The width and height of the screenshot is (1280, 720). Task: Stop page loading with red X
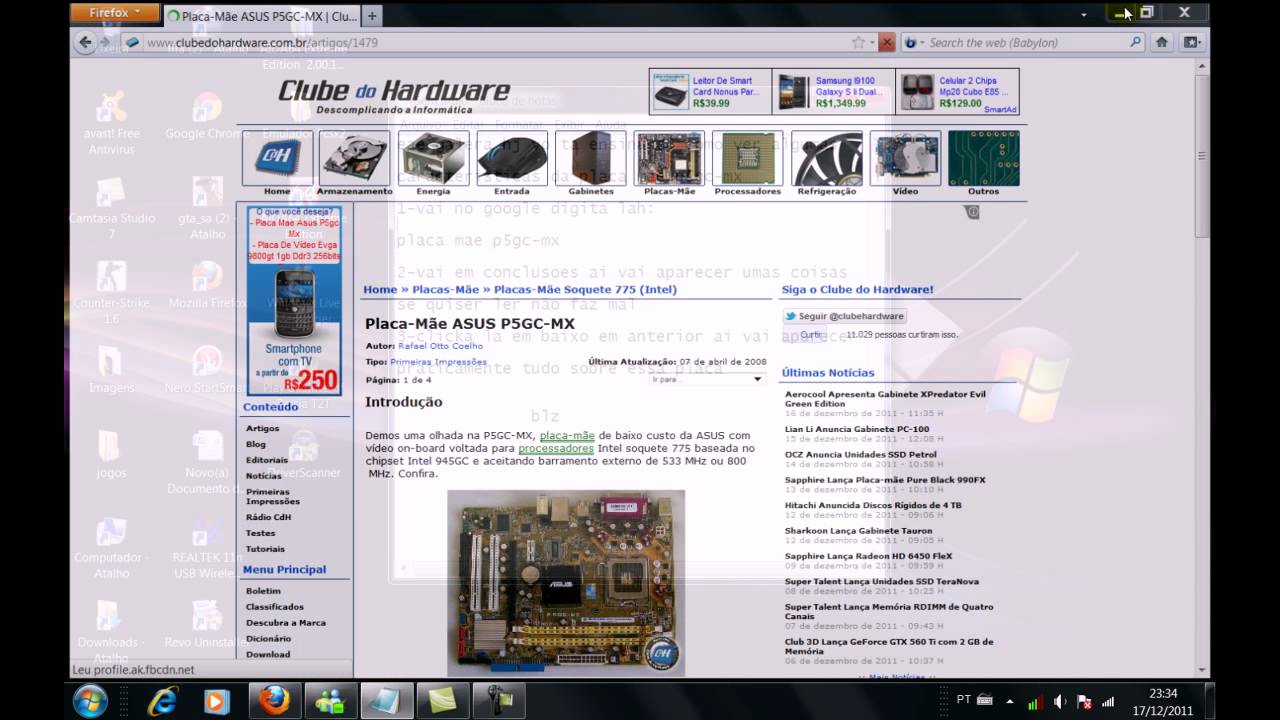pyautogui.click(x=886, y=42)
